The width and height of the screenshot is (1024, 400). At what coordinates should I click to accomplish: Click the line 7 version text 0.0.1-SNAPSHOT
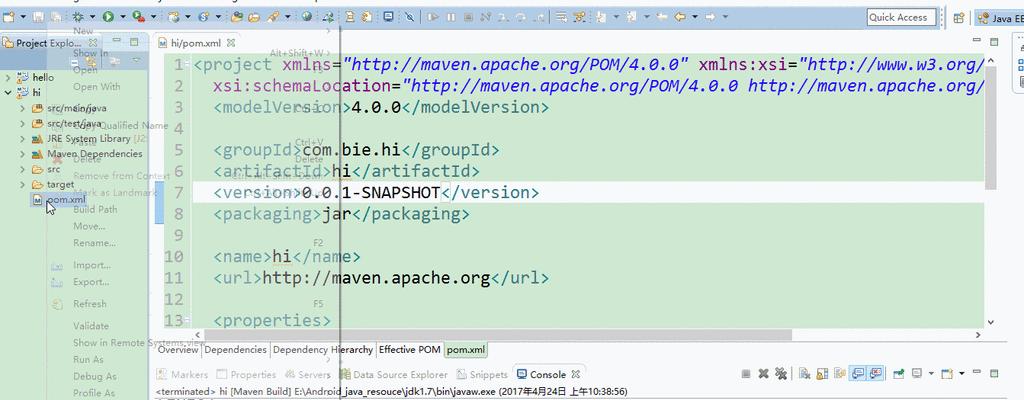click(x=370, y=193)
